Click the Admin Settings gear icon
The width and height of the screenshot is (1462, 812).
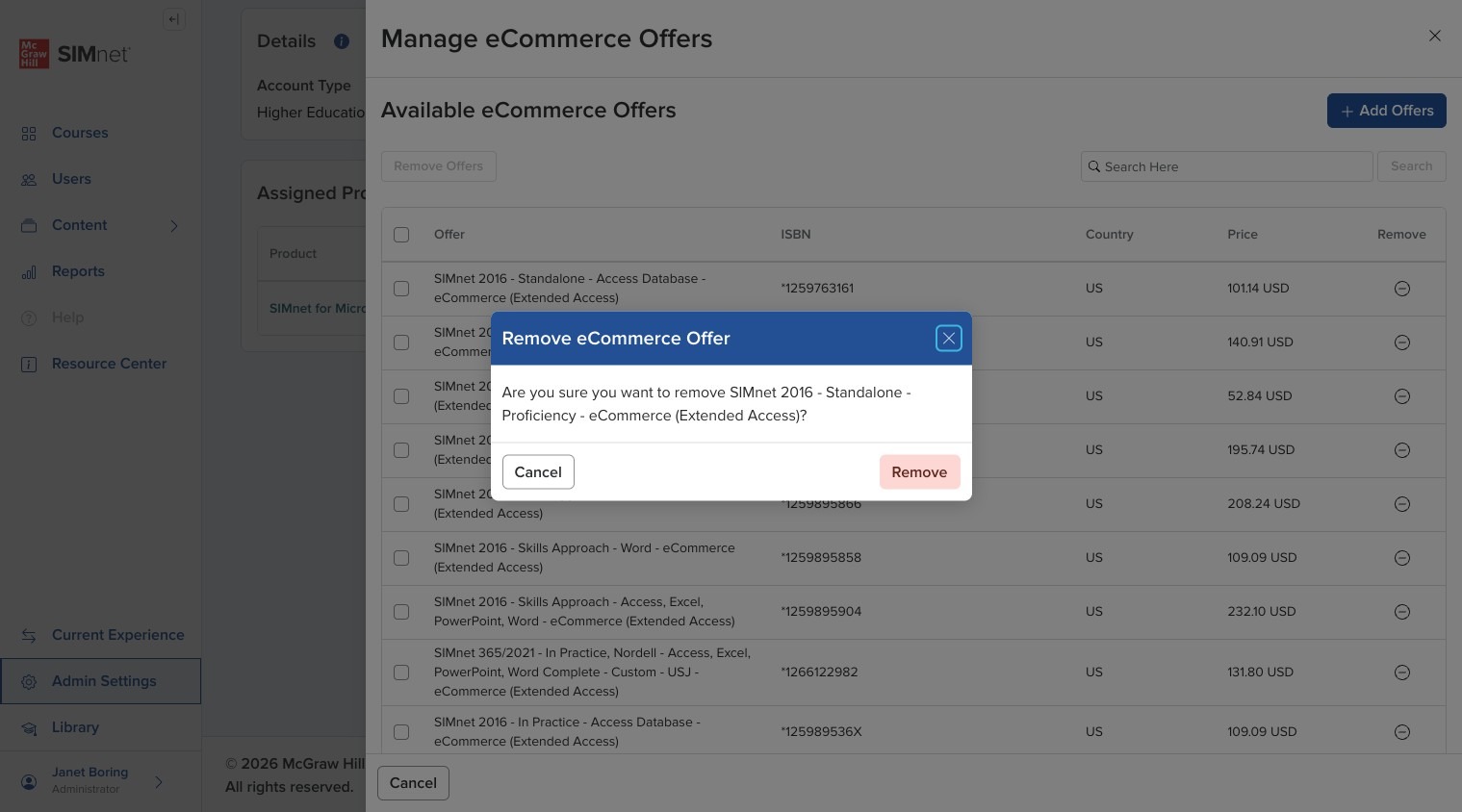[x=29, y=682]
